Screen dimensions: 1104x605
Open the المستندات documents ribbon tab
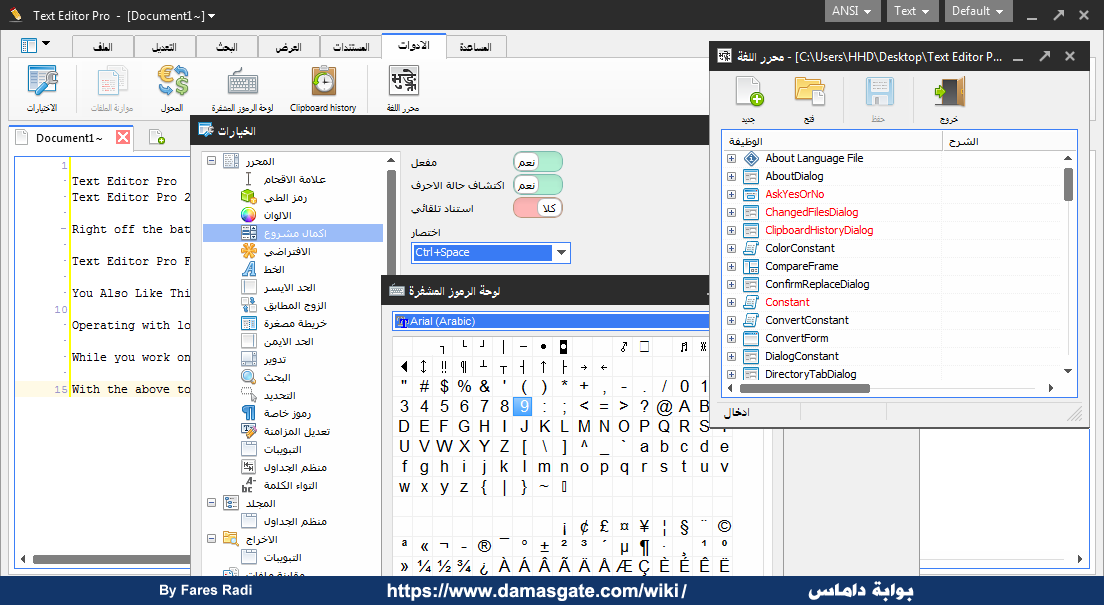(x=351, y=46)
